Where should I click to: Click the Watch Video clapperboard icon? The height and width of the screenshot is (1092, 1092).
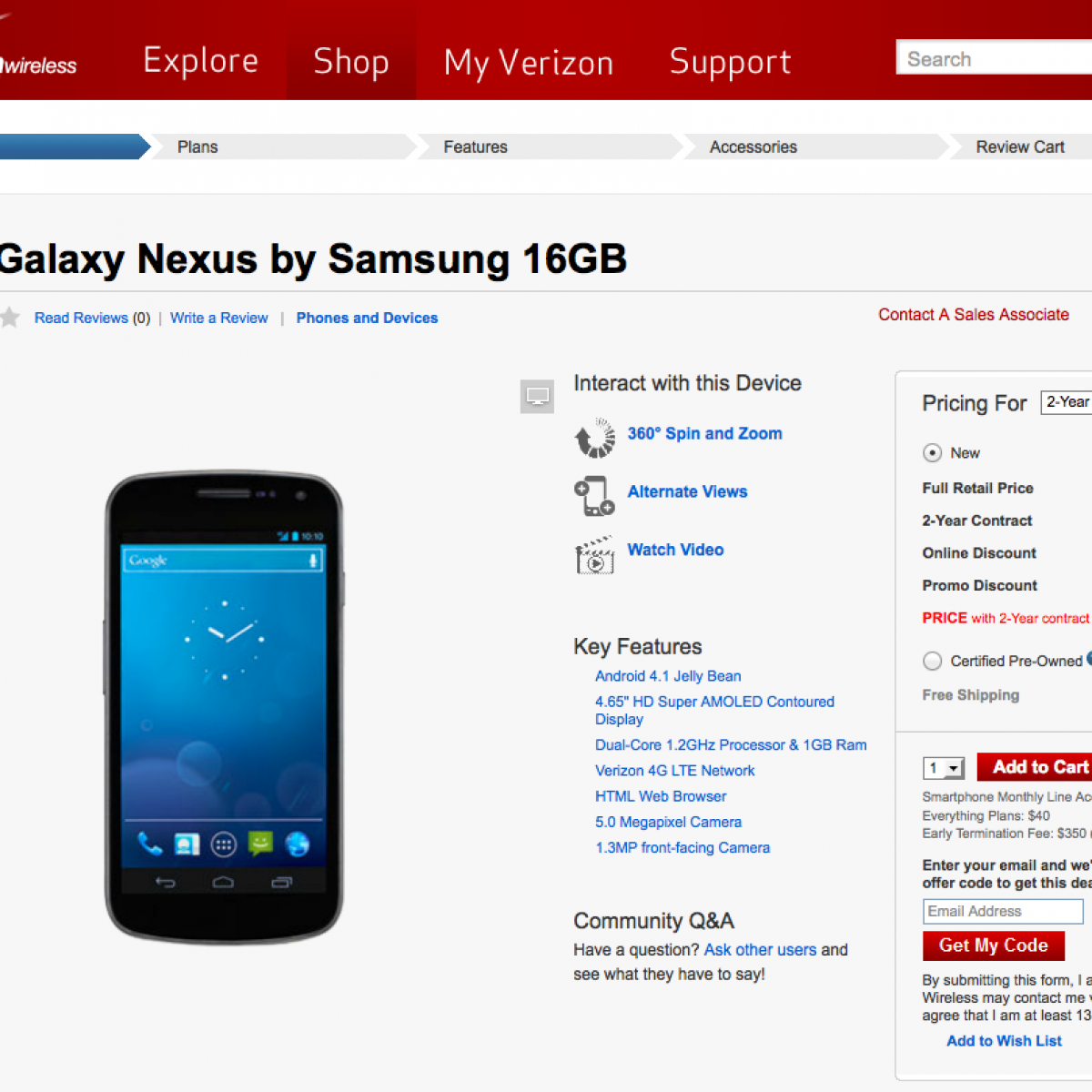point(594,555)
